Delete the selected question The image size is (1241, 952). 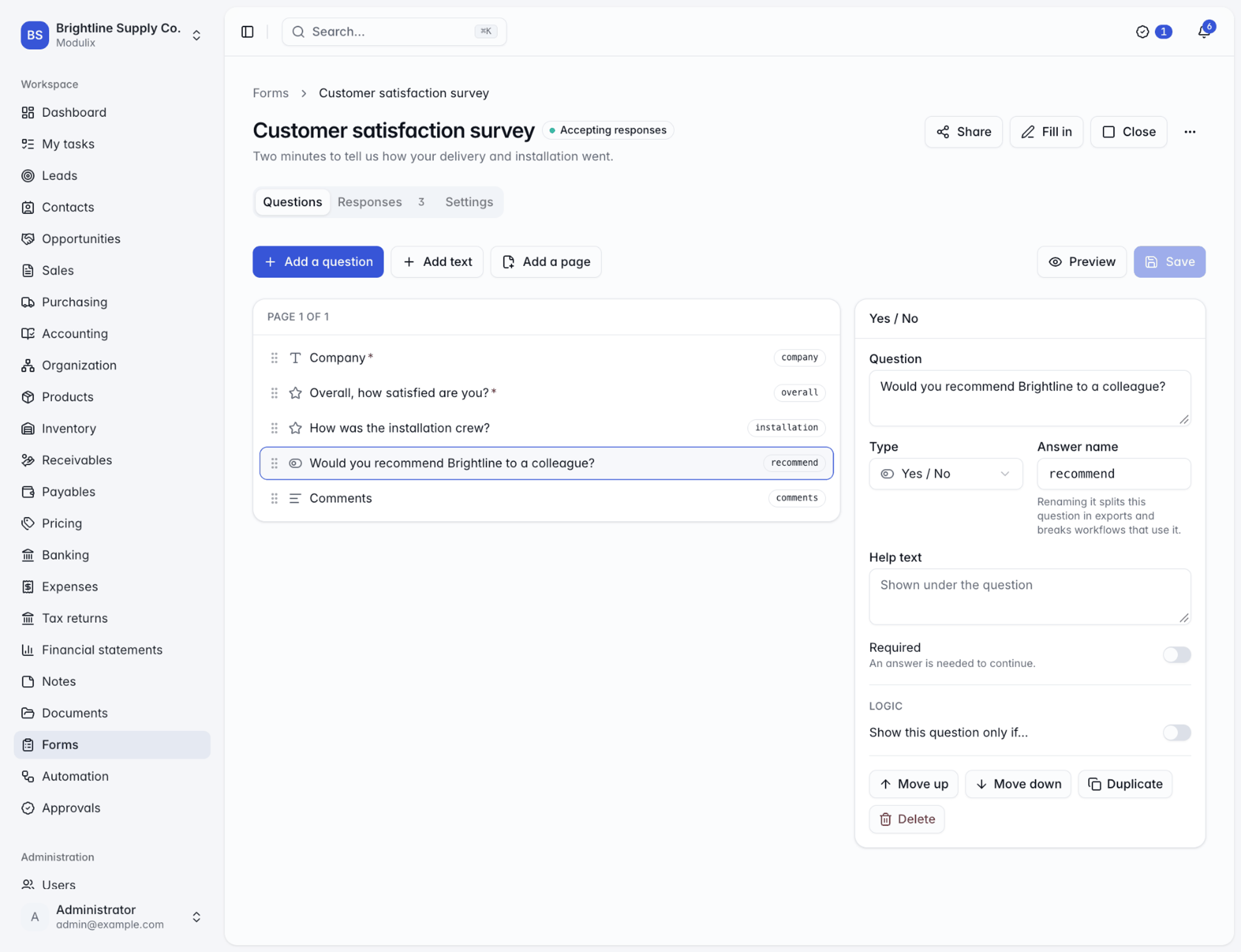coord(907,820)
